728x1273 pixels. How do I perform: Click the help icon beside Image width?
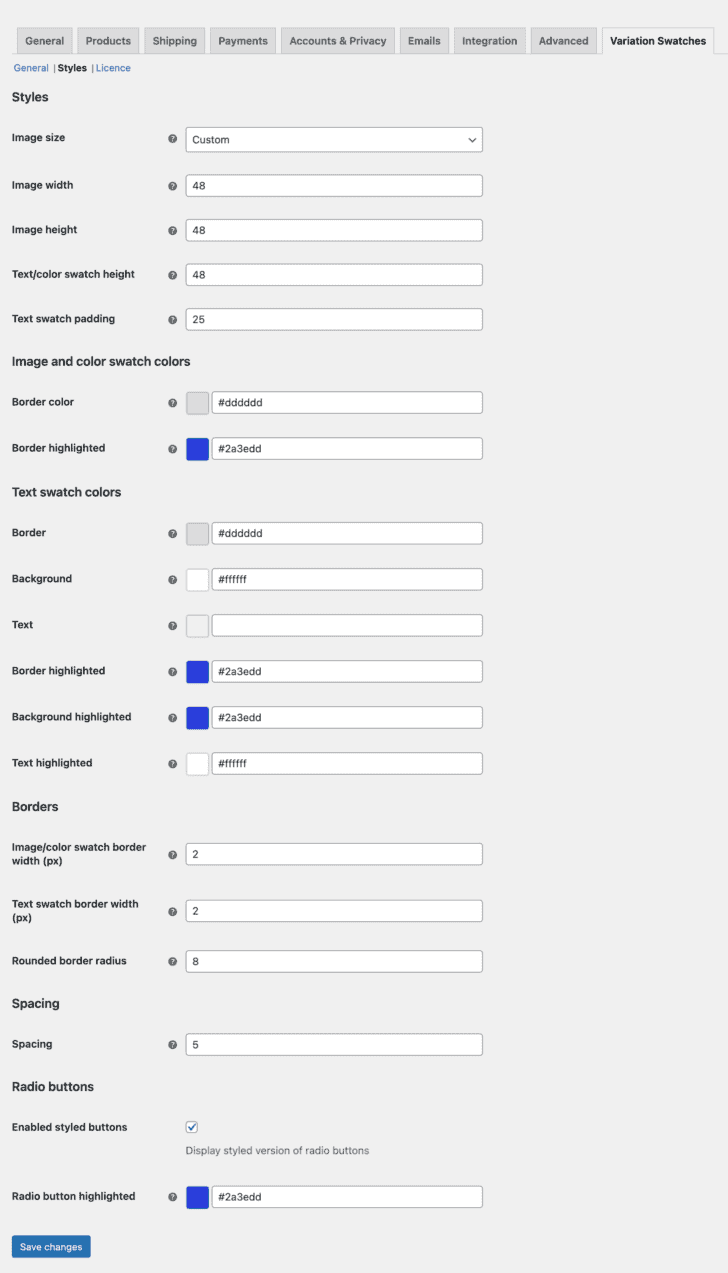tap(172, 185)
